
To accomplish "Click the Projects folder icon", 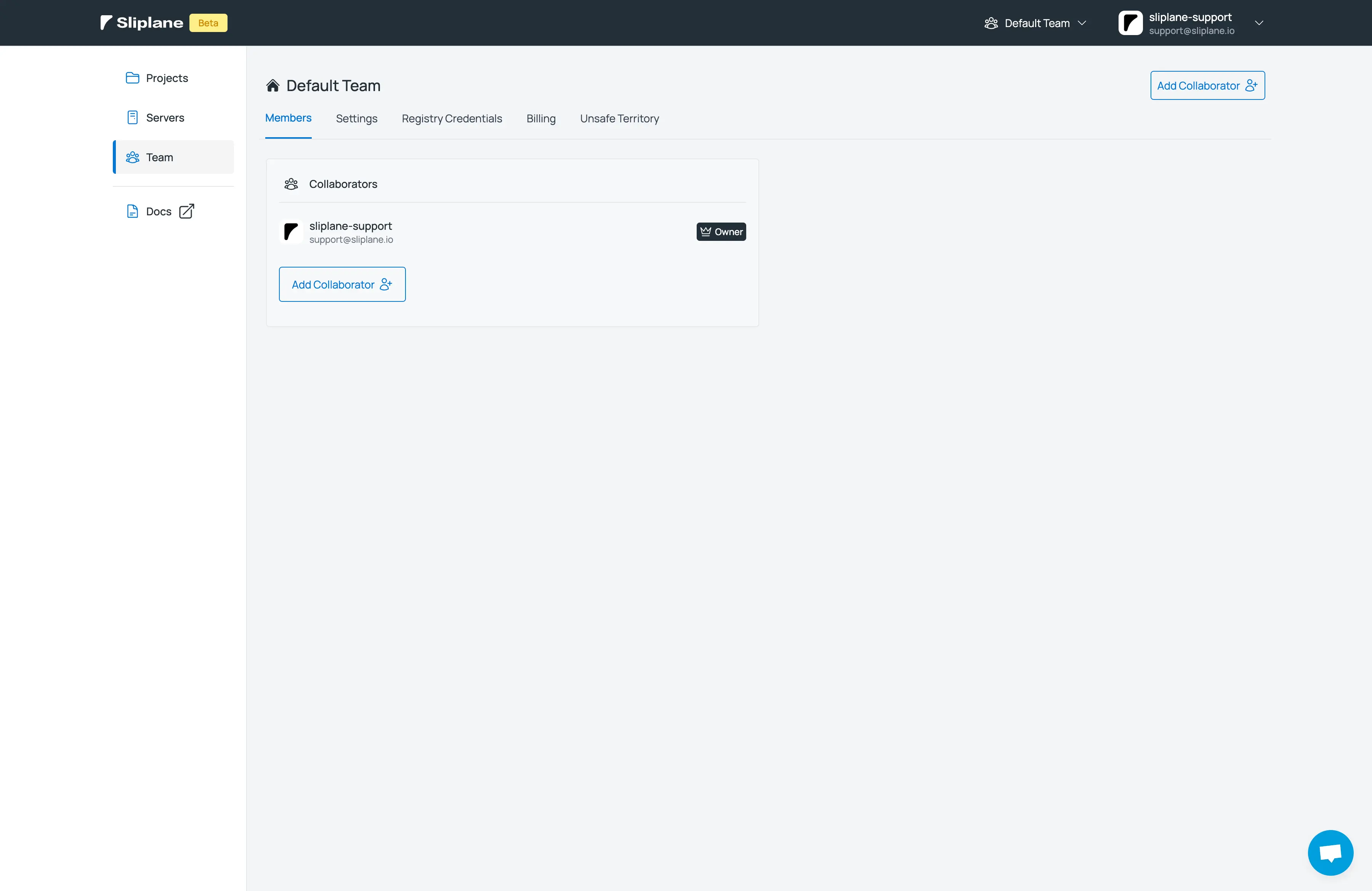I will 133,78.
